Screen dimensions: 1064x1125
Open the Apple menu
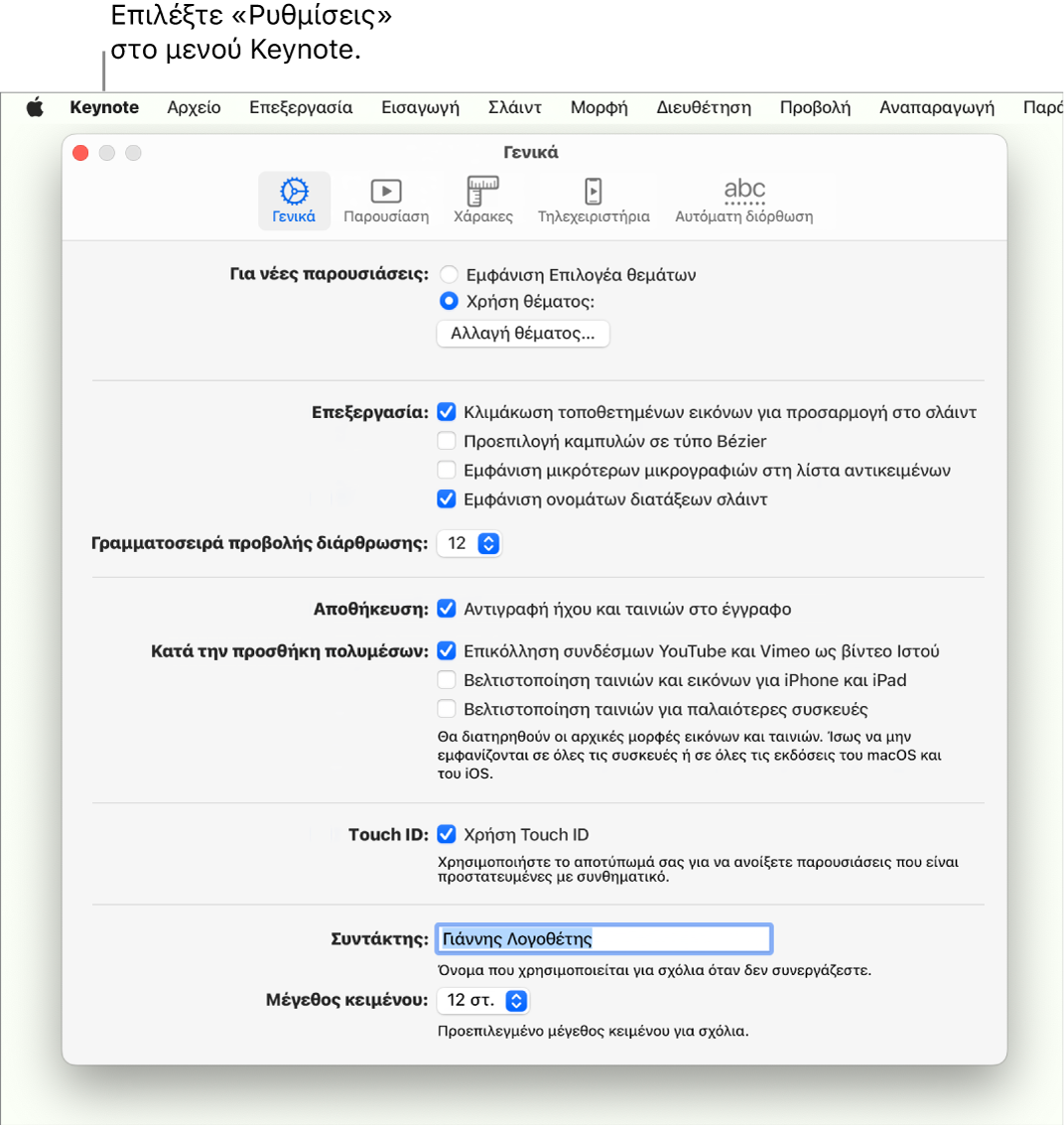[35, 107]
